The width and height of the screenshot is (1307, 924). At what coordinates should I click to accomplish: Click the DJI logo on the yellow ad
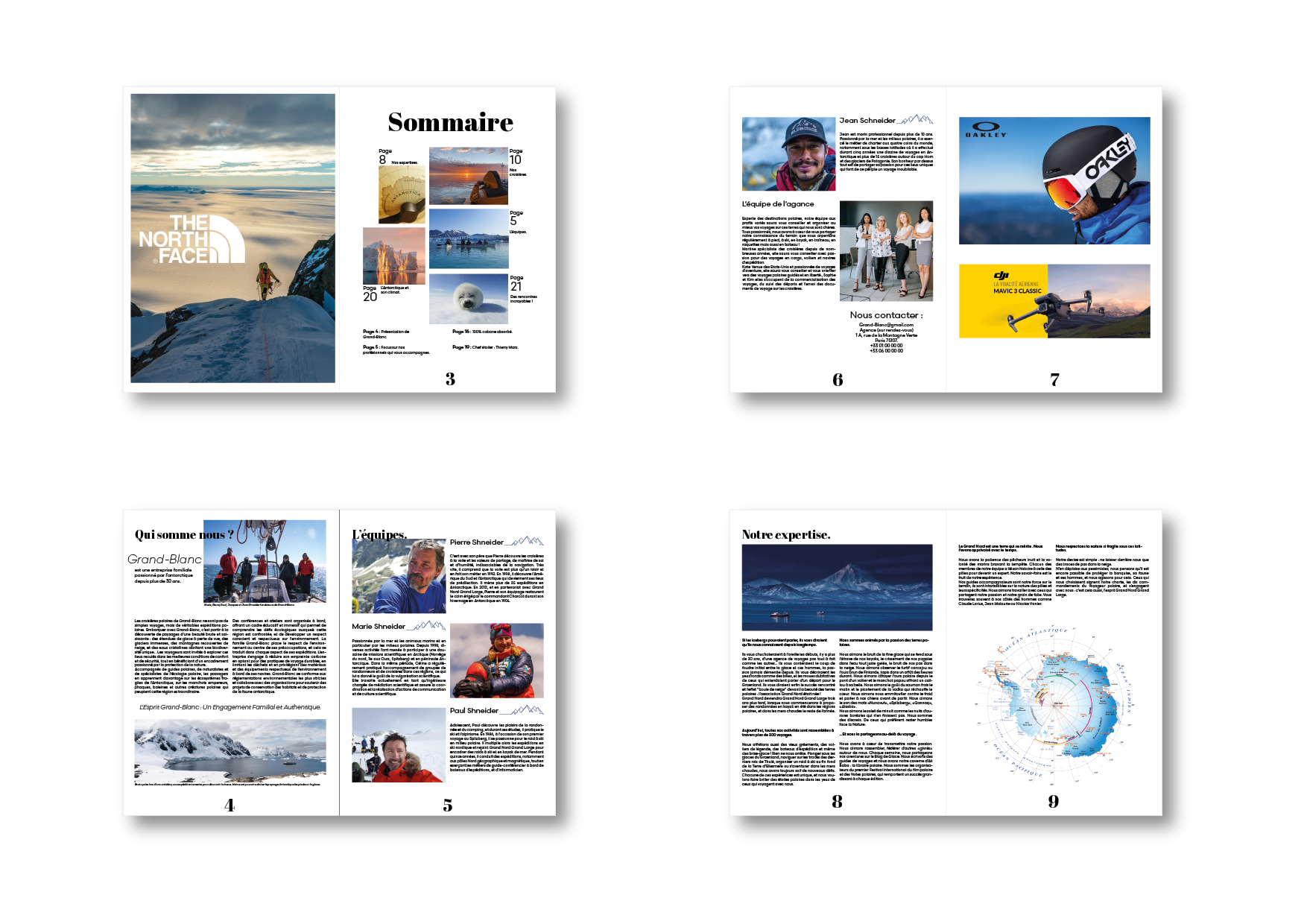[x=1001, y=276]
